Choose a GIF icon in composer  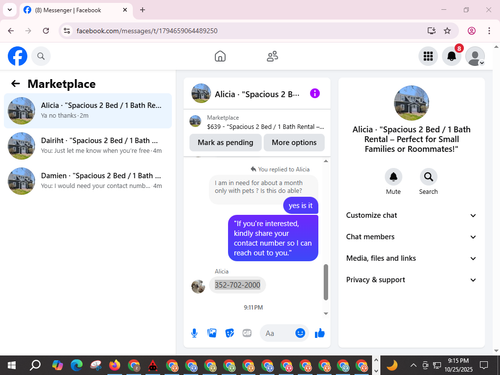coord(247,333)
